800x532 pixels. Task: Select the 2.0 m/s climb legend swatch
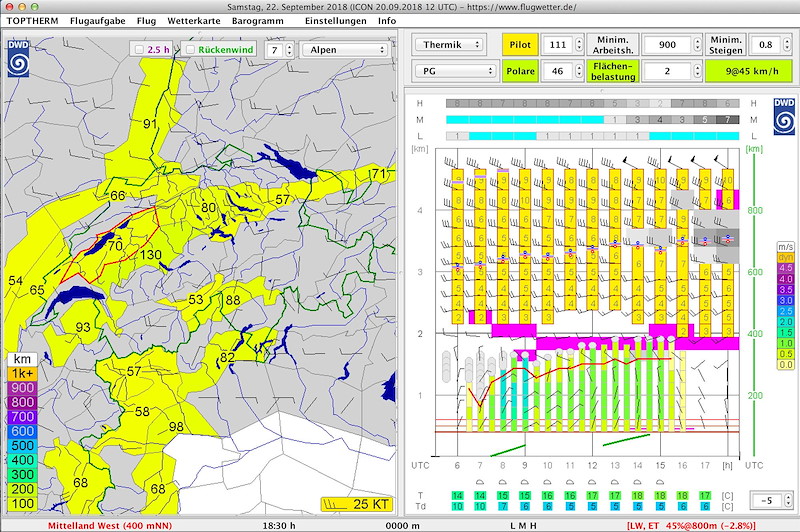(x=786, y=322)
